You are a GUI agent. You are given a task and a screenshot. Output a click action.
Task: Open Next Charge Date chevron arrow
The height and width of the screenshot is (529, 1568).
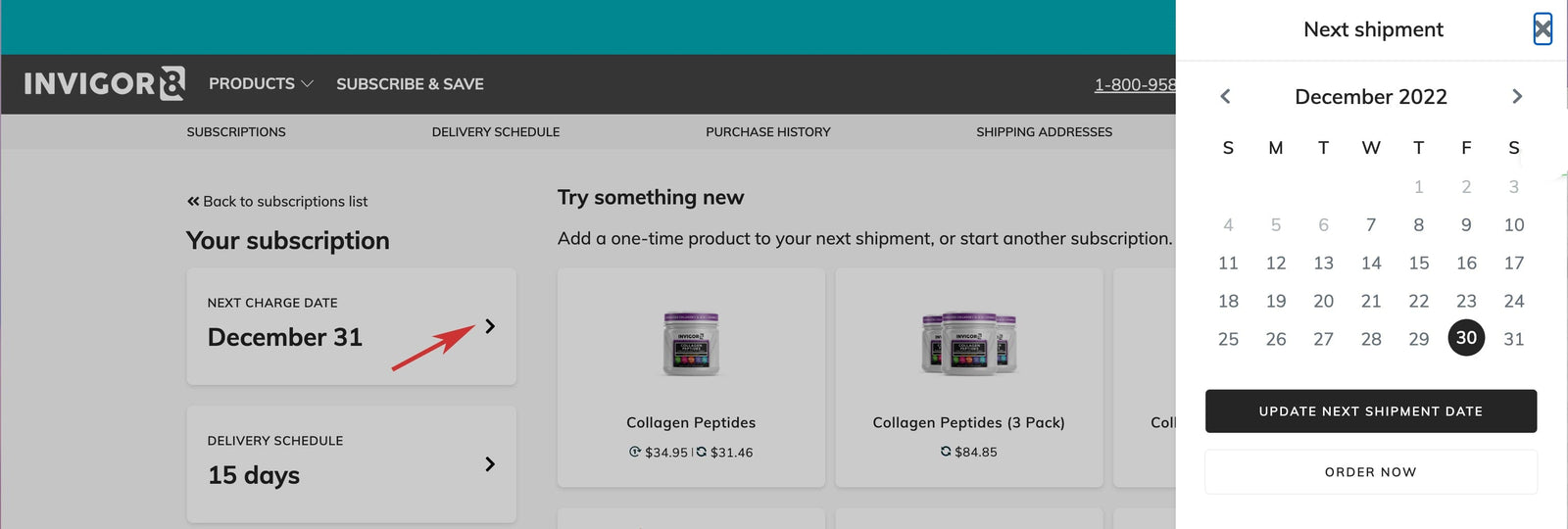tap(490, 326)
